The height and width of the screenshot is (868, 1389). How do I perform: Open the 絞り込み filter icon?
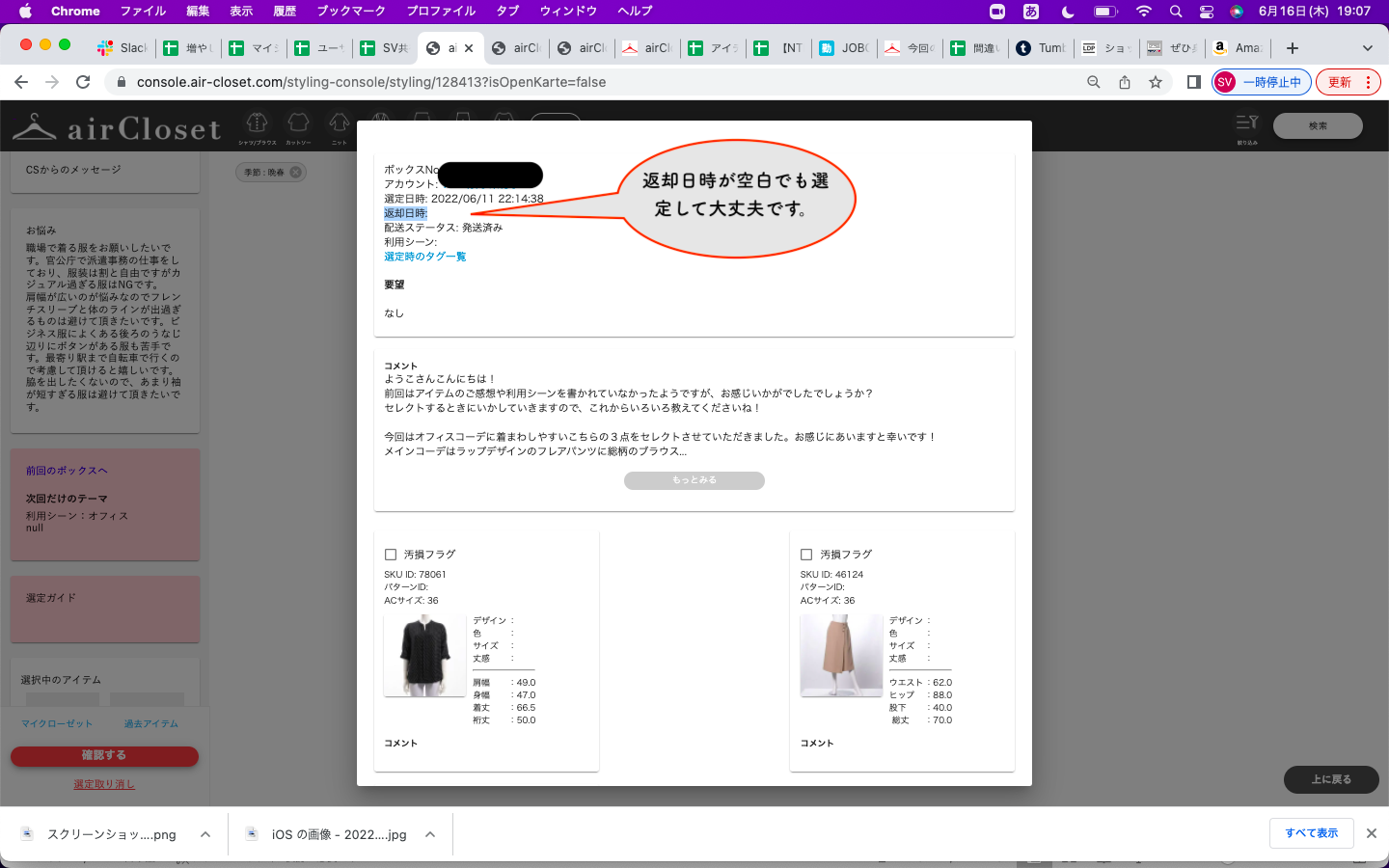(x=1246, y=124)
